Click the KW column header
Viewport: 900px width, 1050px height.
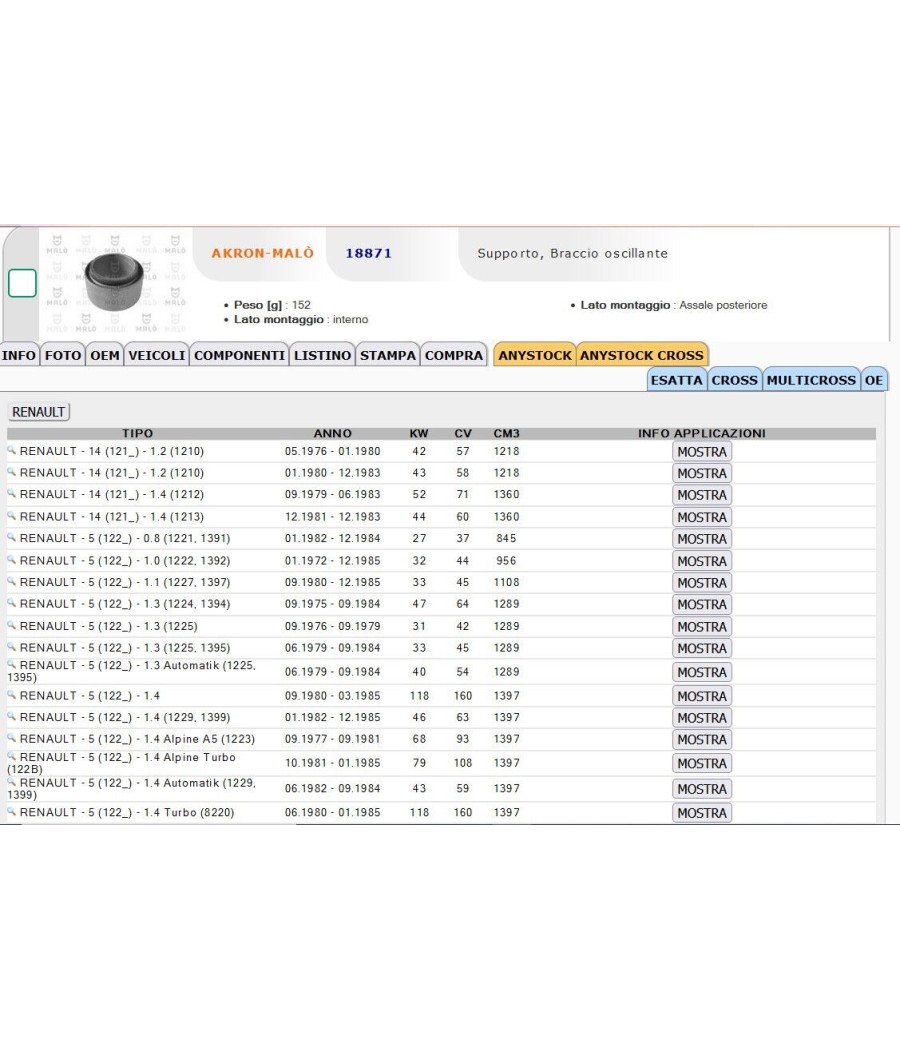[x=419, y=433]
